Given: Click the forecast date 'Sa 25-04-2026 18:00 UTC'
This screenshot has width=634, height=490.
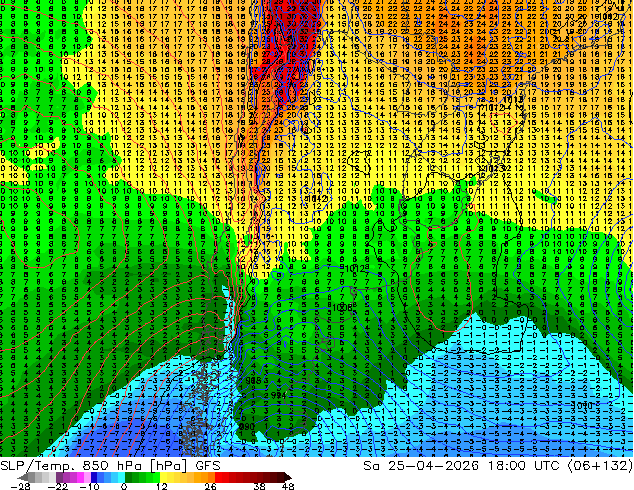Looking at the screenshot, I should point(461,466).
